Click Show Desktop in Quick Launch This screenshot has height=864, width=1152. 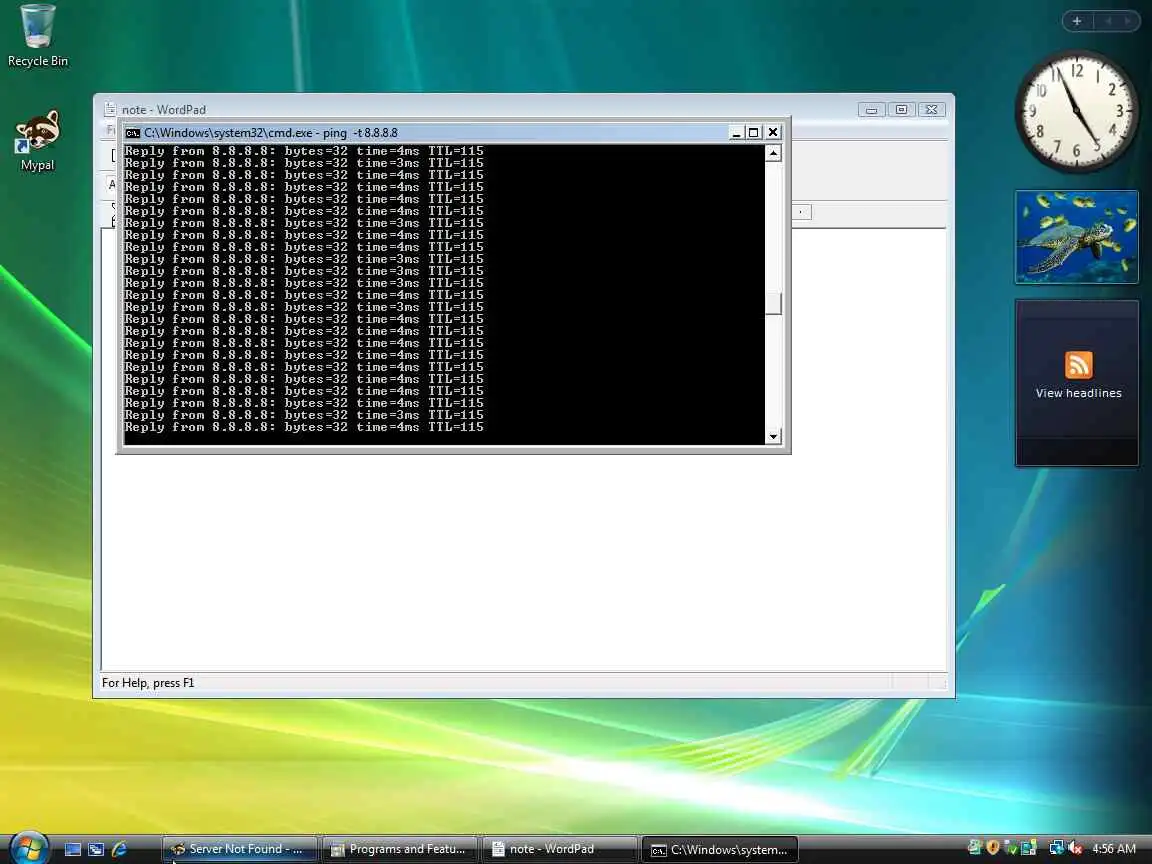tap(73, 849)
